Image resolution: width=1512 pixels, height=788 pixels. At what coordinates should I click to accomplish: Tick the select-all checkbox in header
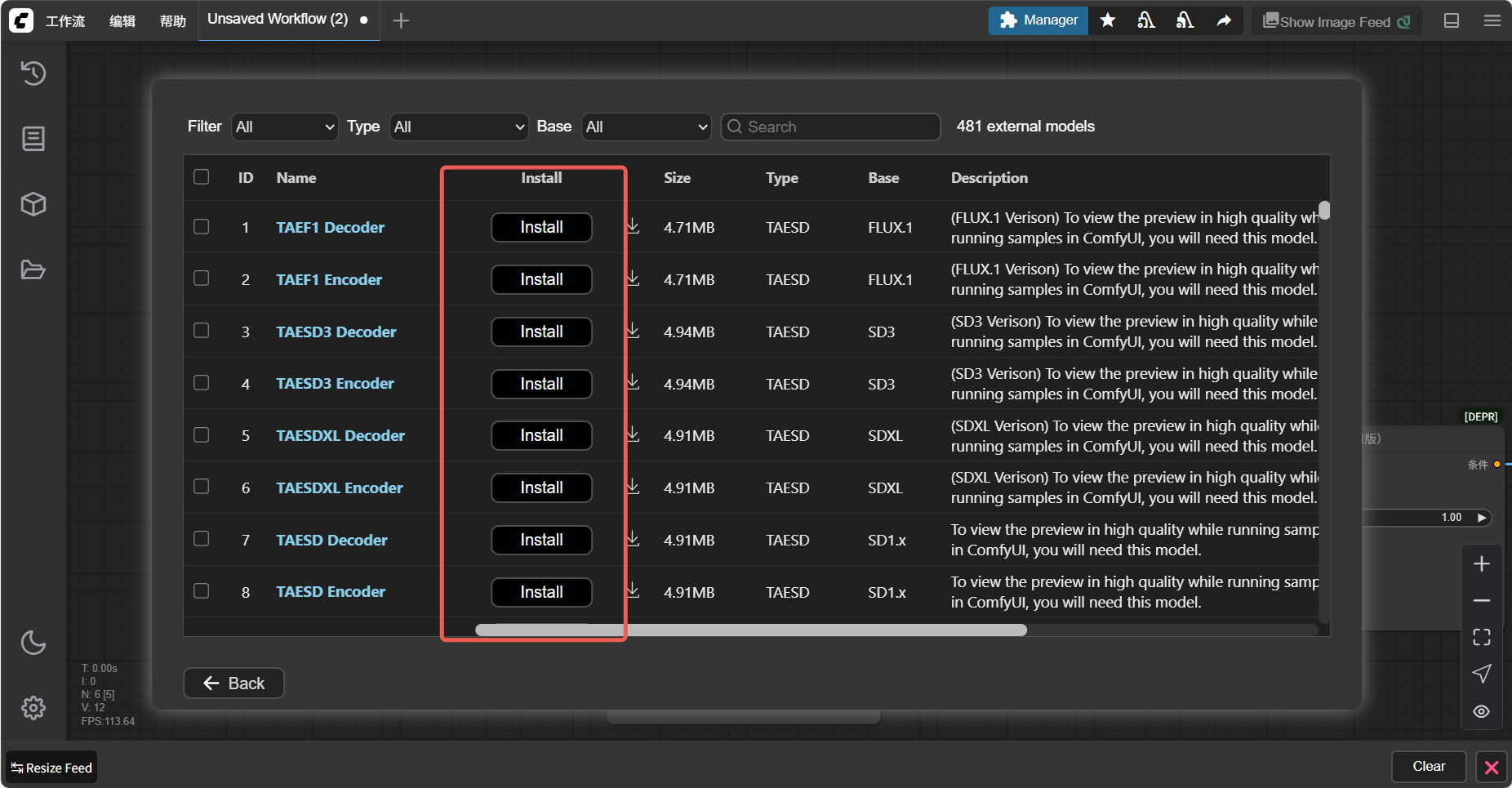(202, 177)
